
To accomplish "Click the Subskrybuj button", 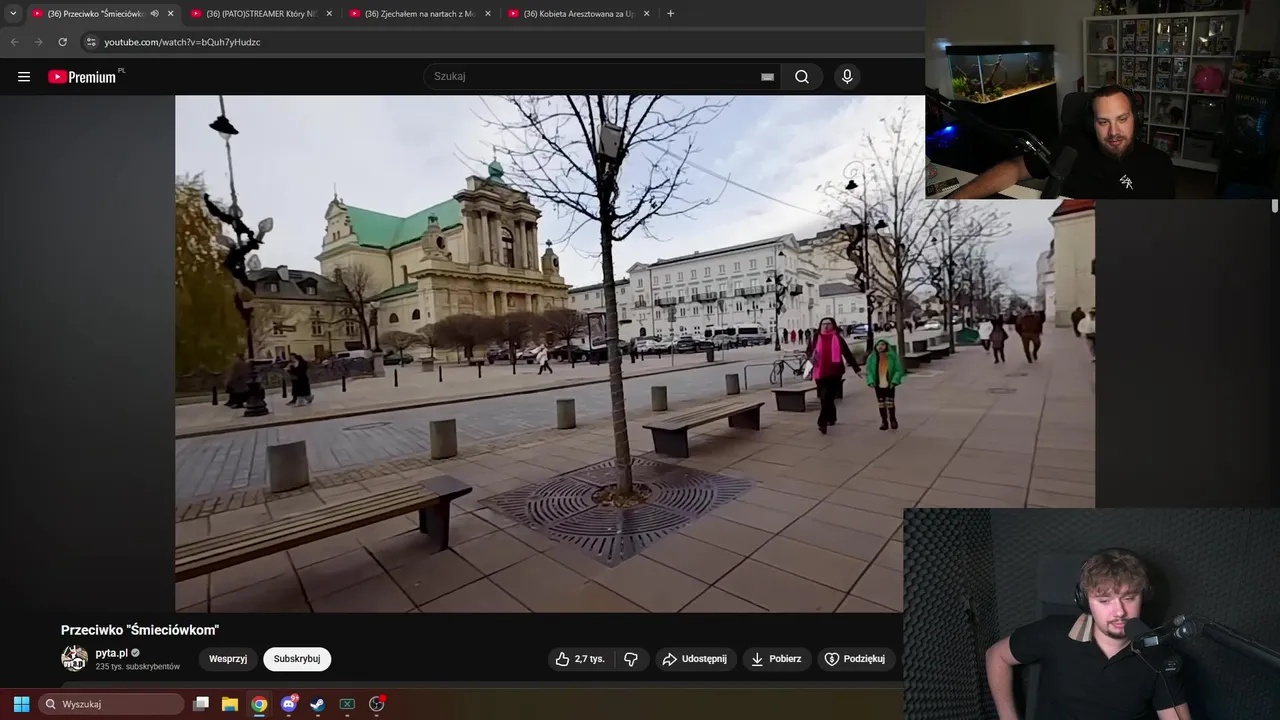I will [297, 659].
